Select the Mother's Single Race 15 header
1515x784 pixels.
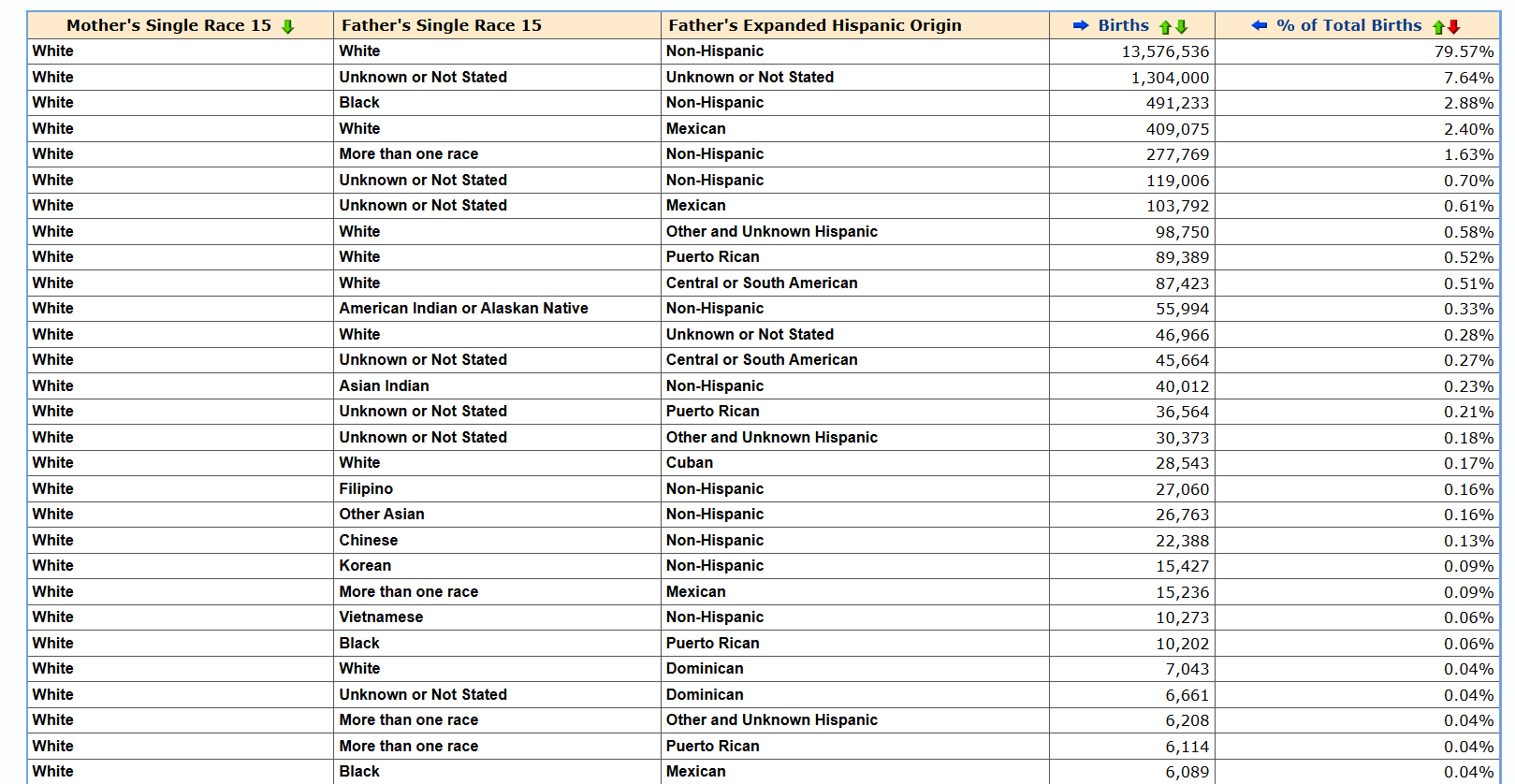click(x=168, y=25)
